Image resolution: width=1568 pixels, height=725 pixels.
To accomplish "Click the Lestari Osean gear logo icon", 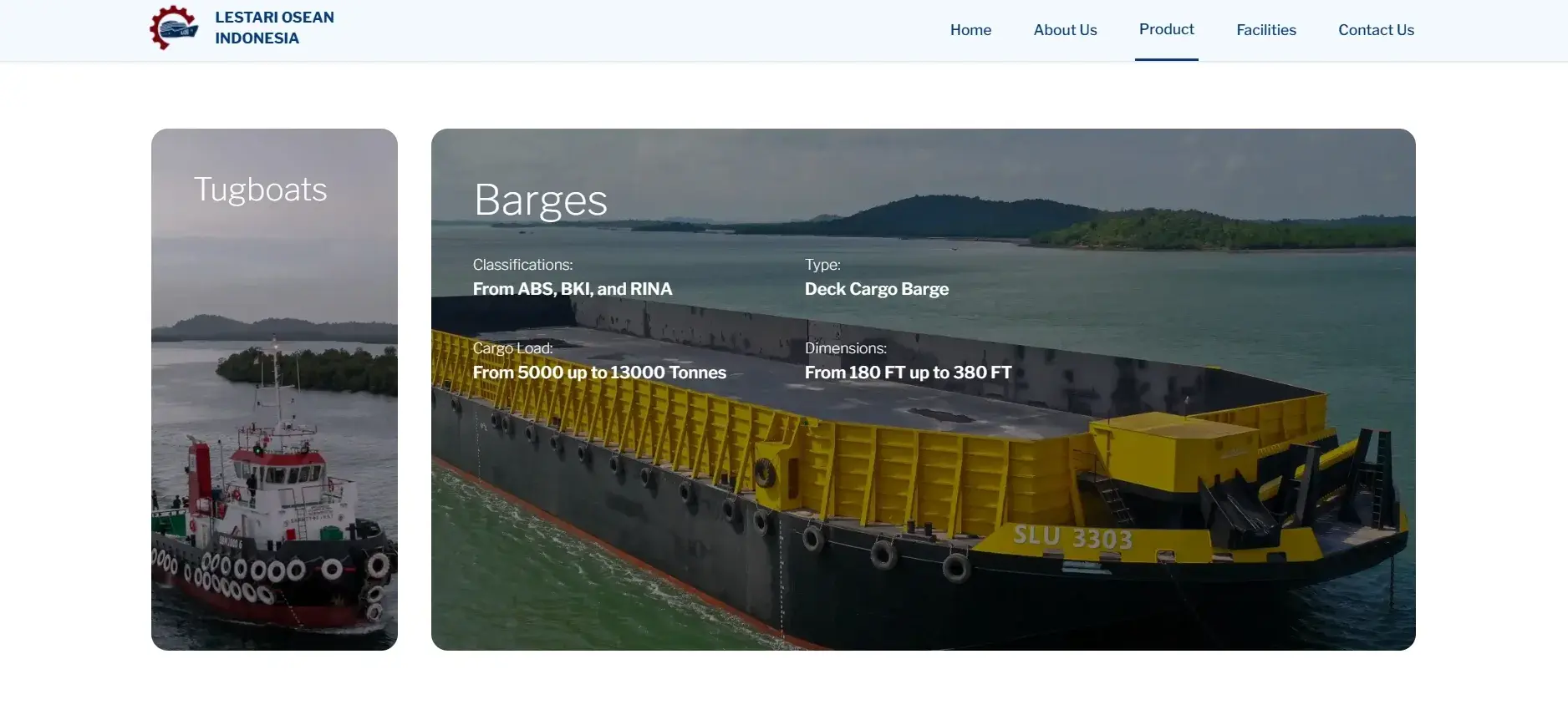I will click(x=174, y=28).
